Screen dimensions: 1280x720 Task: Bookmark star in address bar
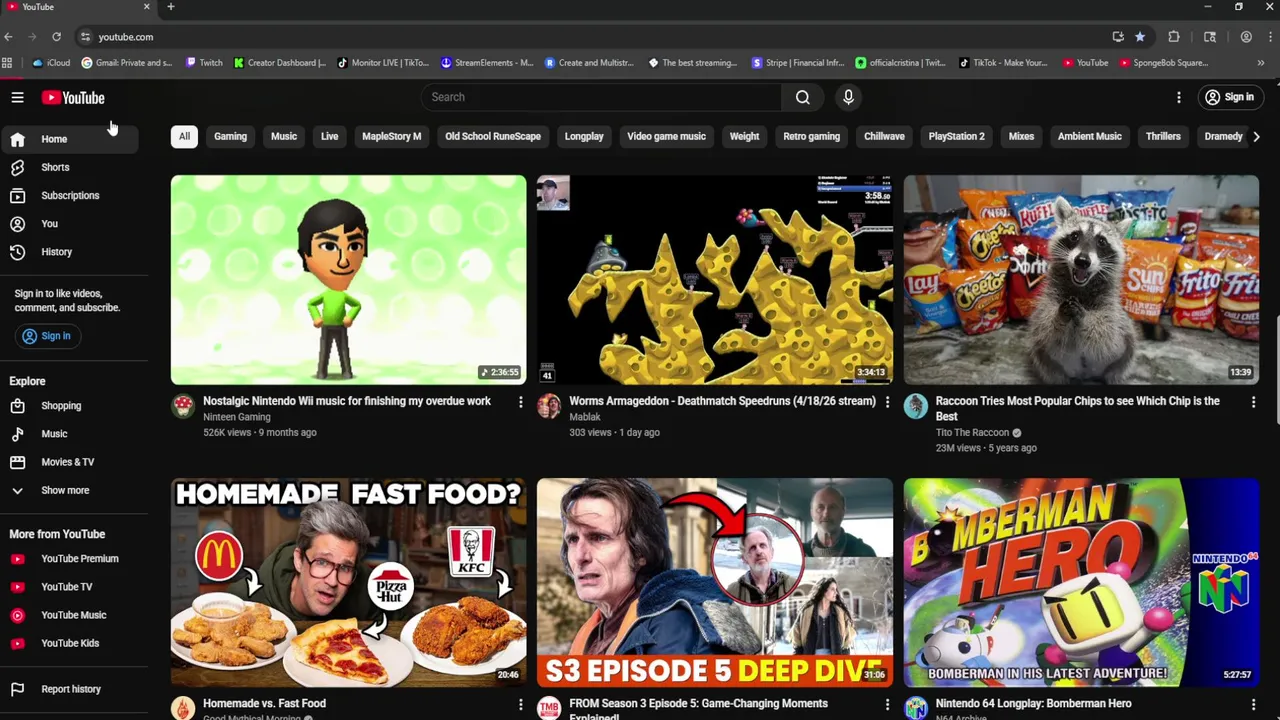1139,37
